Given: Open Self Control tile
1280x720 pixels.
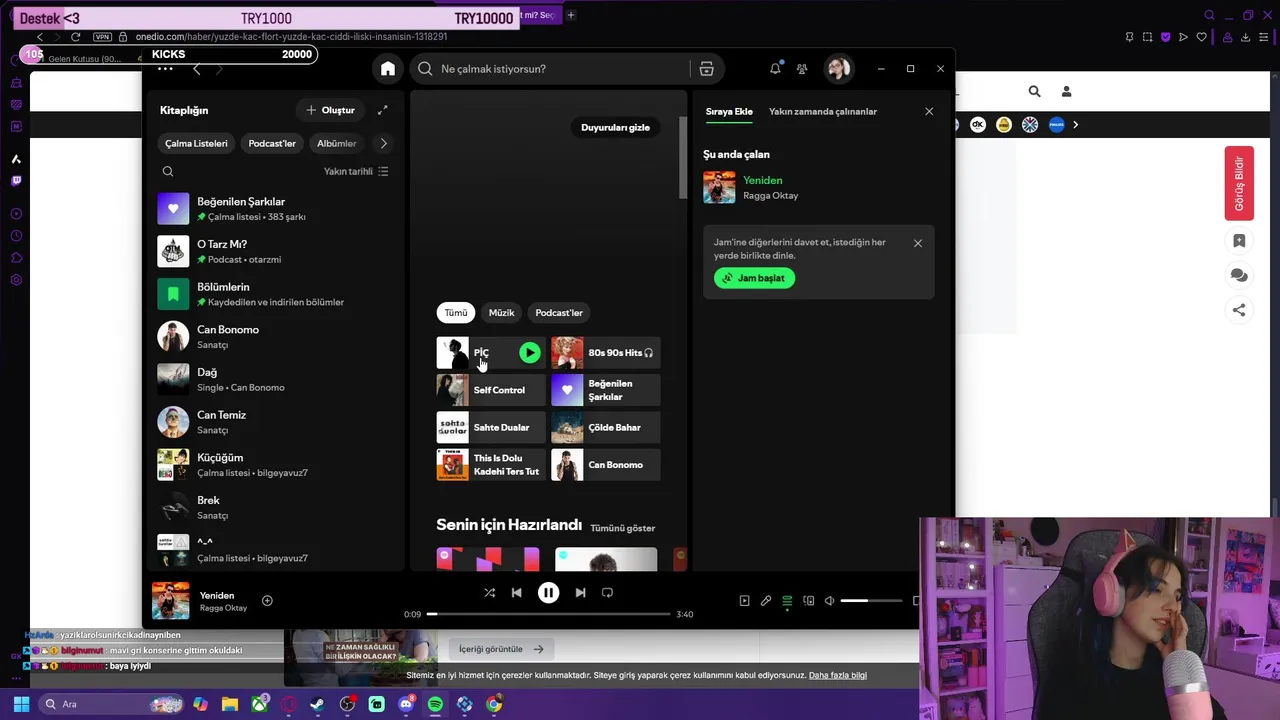Looking at the screenshot, I should point(491,390).
